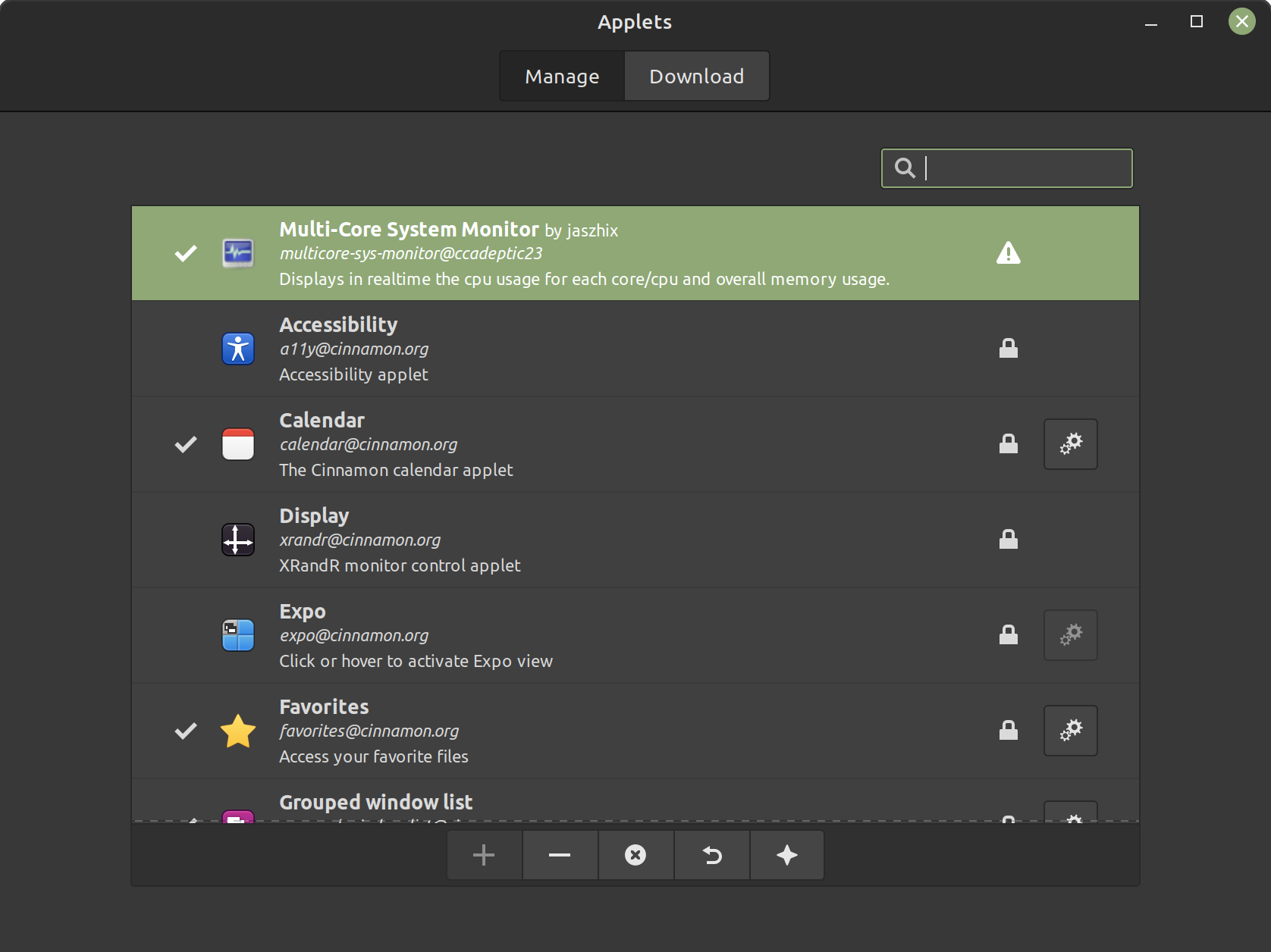
Task: Click the Calendar applet enabled checkmark
Action: pyautogui.click(x=186, y=444)
